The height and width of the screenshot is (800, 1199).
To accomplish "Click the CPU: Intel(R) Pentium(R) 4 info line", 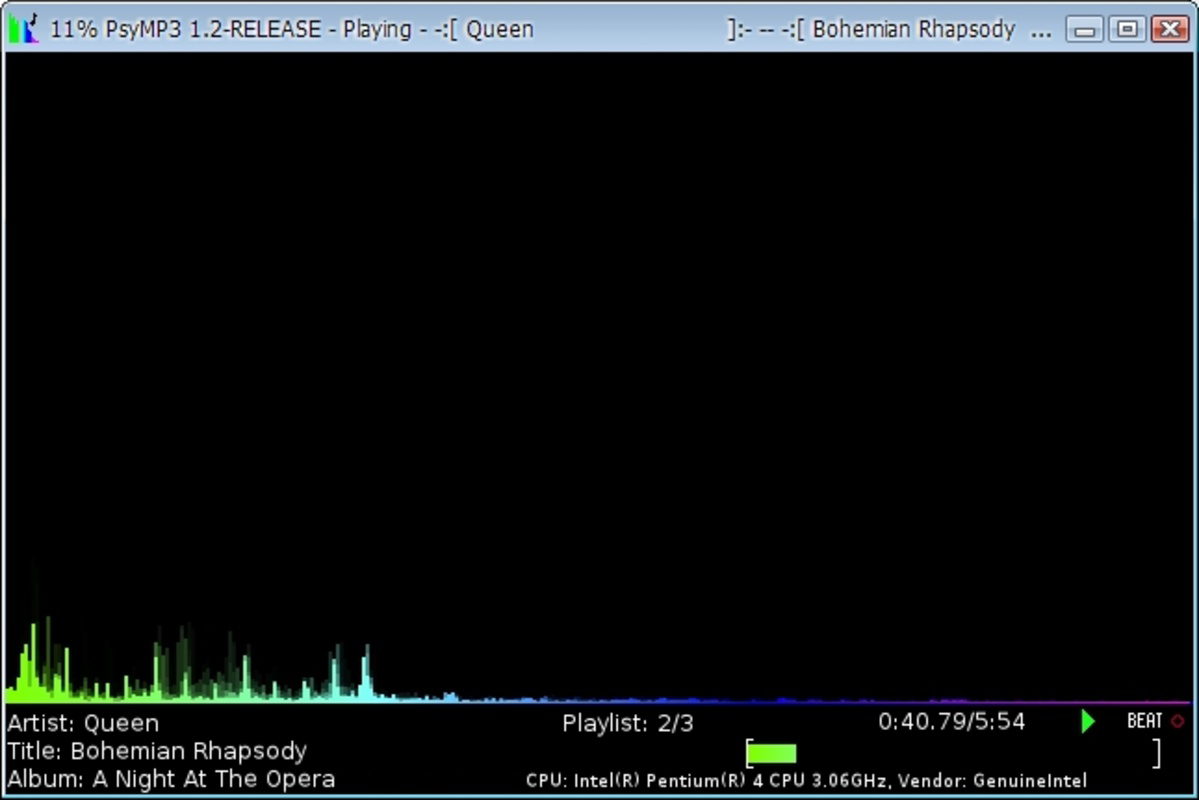I will (x=806, y=781).
